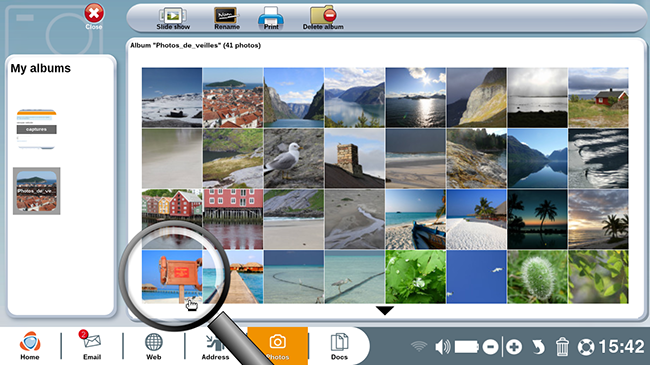Open the rope line in sea photo
The image size is (650, 365).
coord(294,277)
